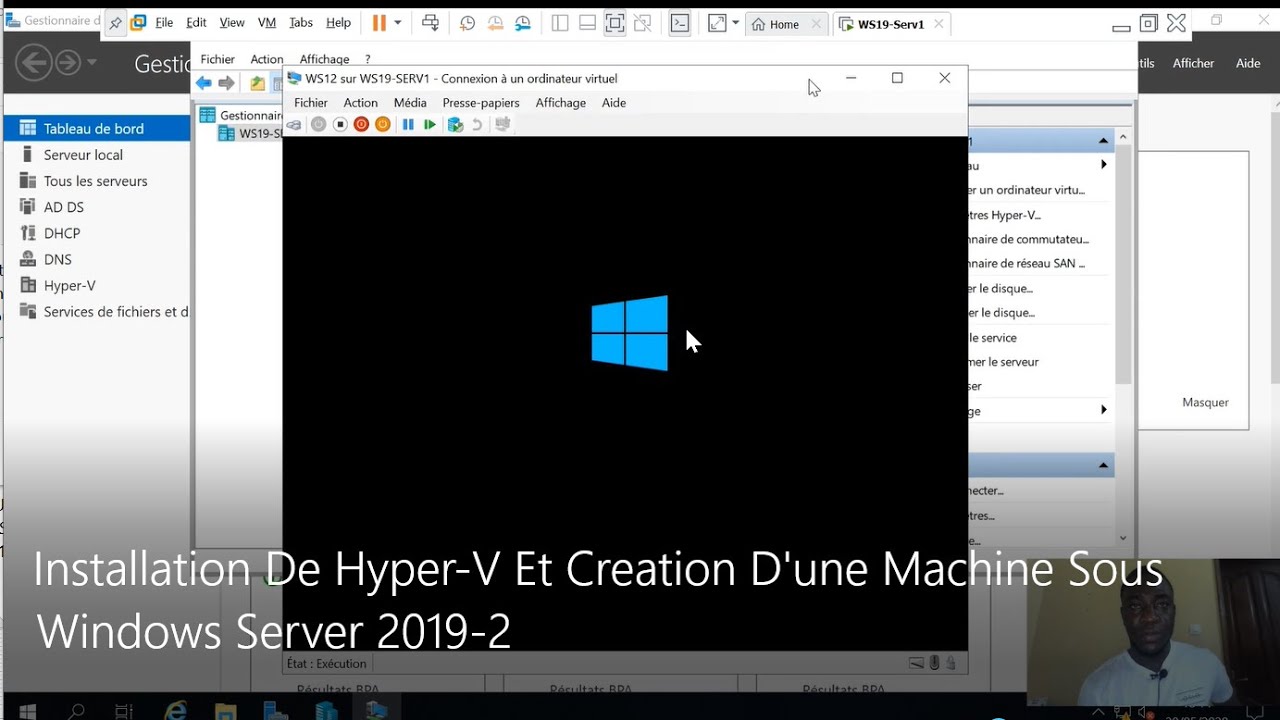Click the up-folder icon in Hyper-V Manager
Viewport: 1280px width, 720px height.
pyautogui.click(x=257, y=83)
